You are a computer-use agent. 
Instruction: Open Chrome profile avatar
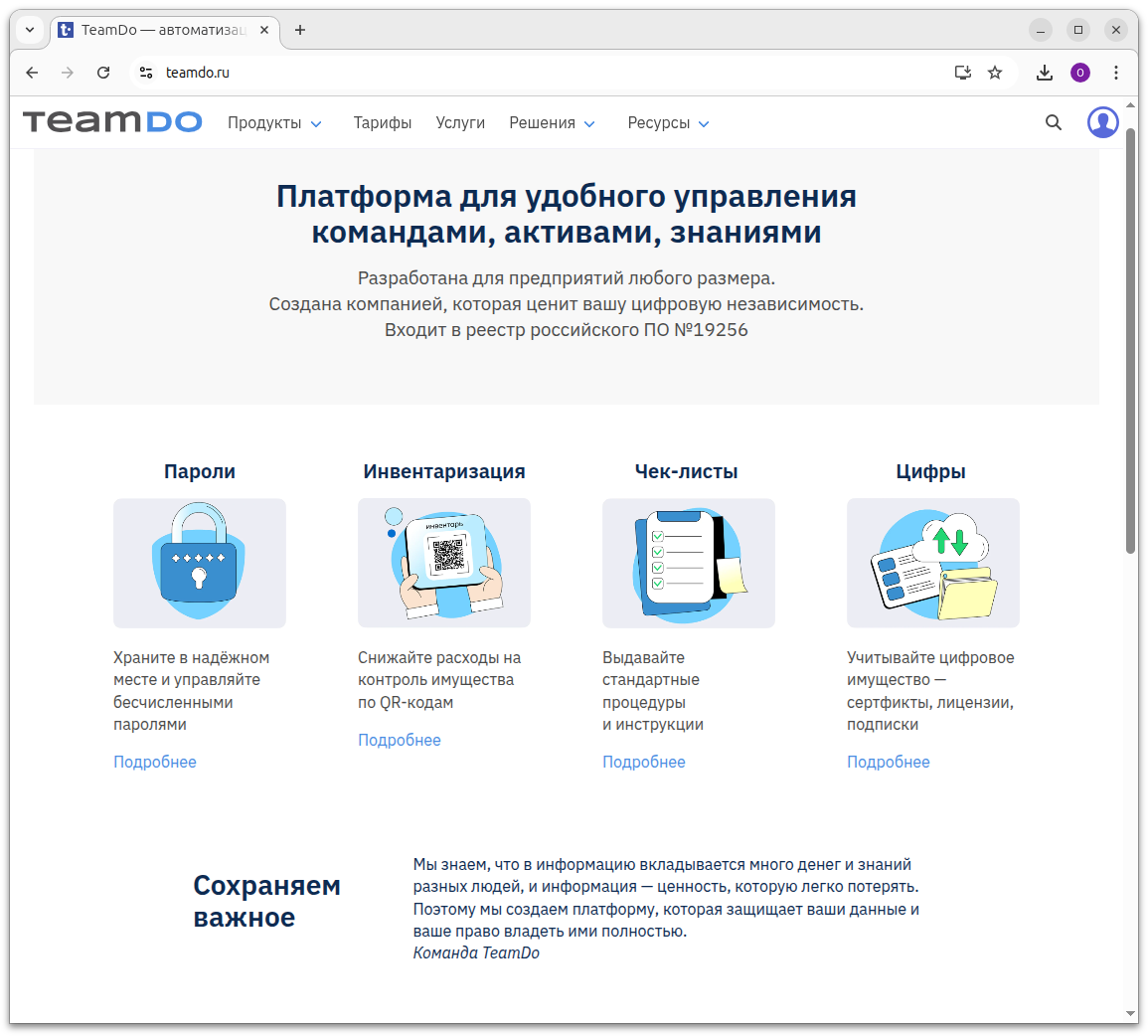coord(1079,73)
